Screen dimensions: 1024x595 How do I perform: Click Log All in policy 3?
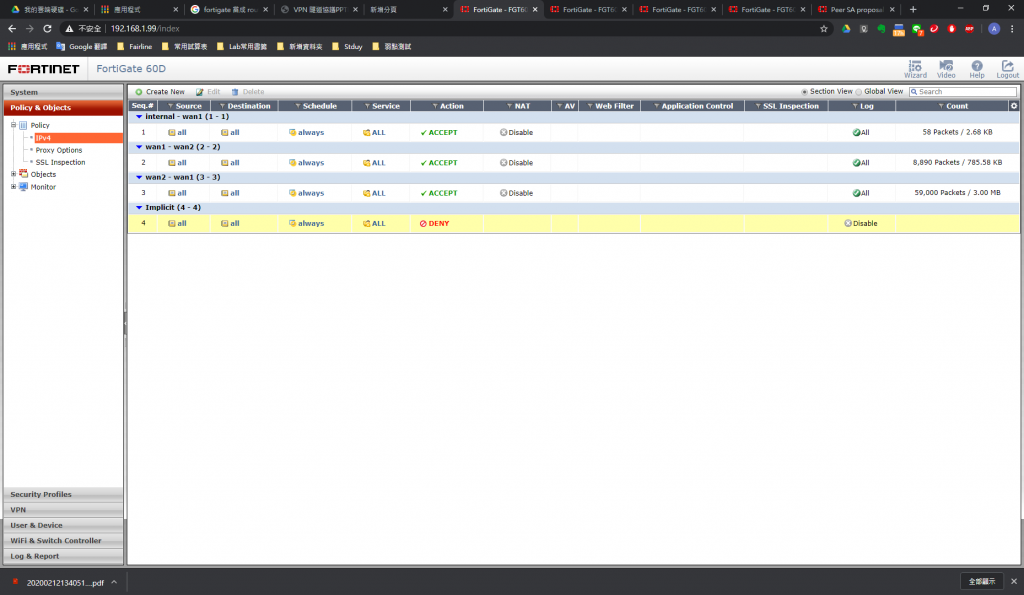(861, 193)
